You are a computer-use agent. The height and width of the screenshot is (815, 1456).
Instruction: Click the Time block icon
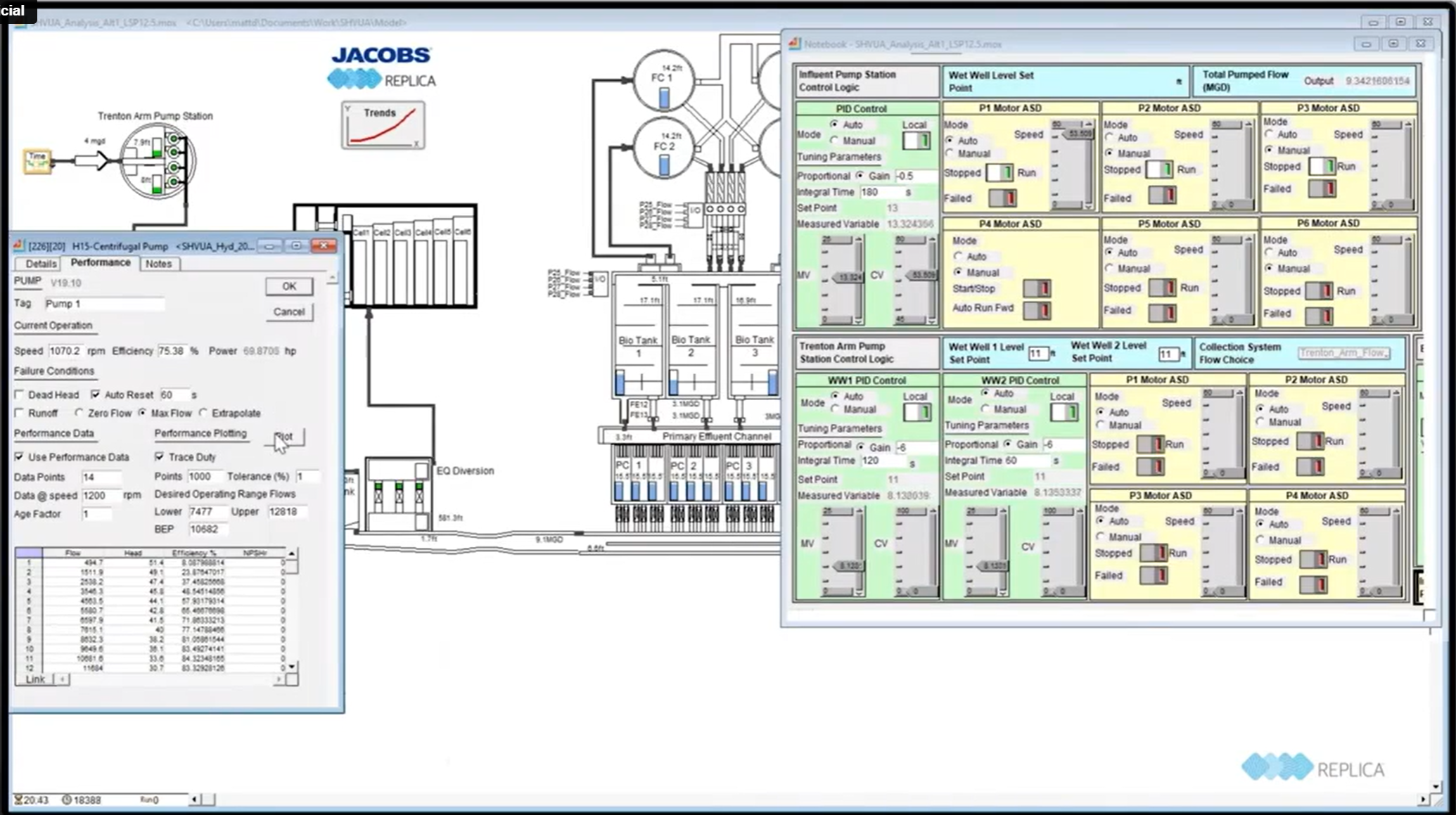[37, 161]
